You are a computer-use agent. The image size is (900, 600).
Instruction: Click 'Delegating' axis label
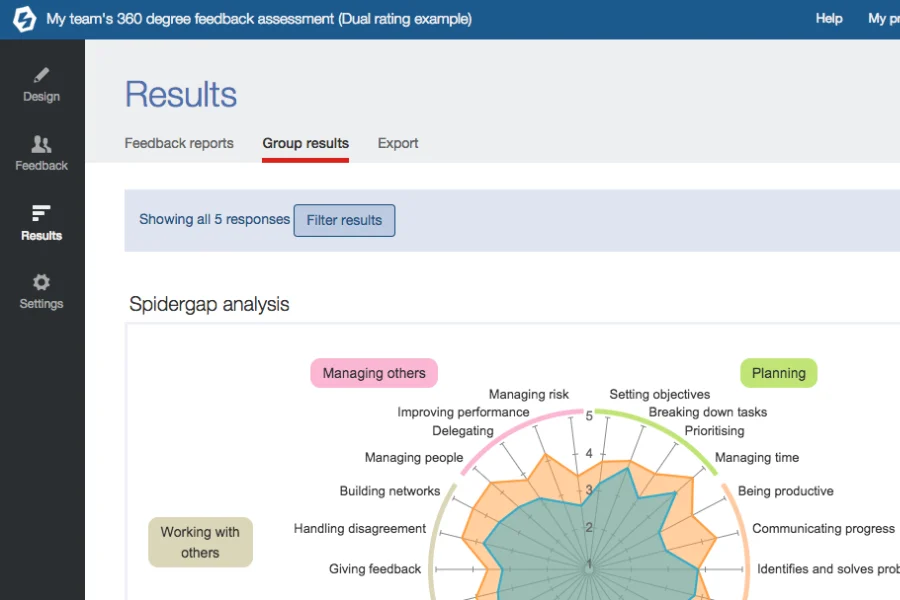(x=463, y=431)
